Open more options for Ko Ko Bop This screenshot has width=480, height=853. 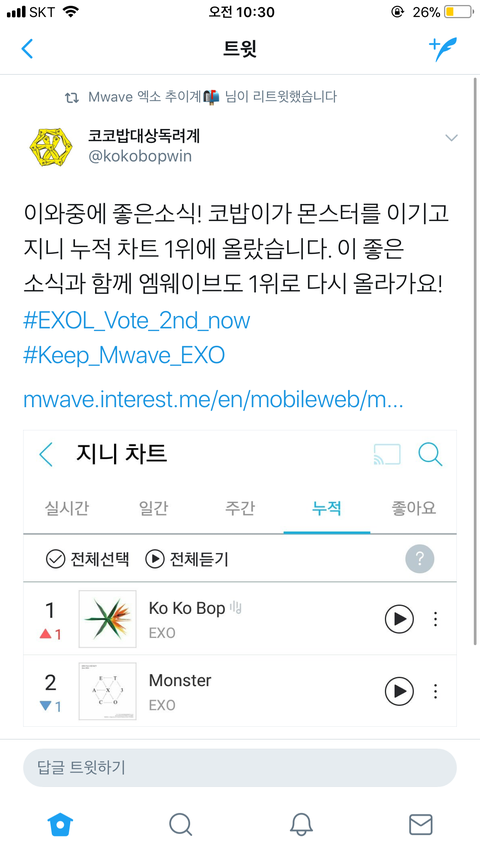pos(435,619)
